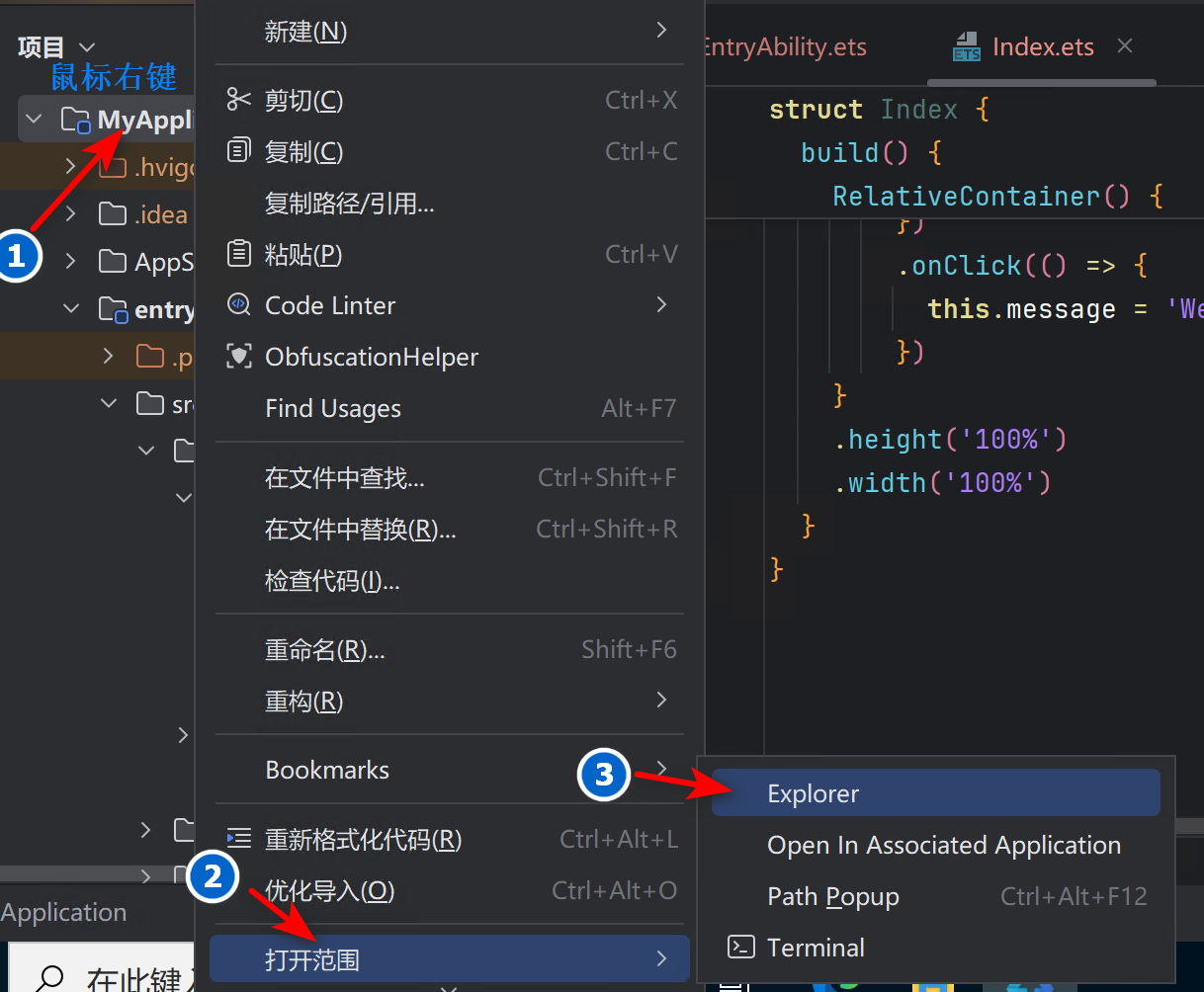Choose Explorer in the submenu
This screenshot has width=1204, height=992.
936,793
